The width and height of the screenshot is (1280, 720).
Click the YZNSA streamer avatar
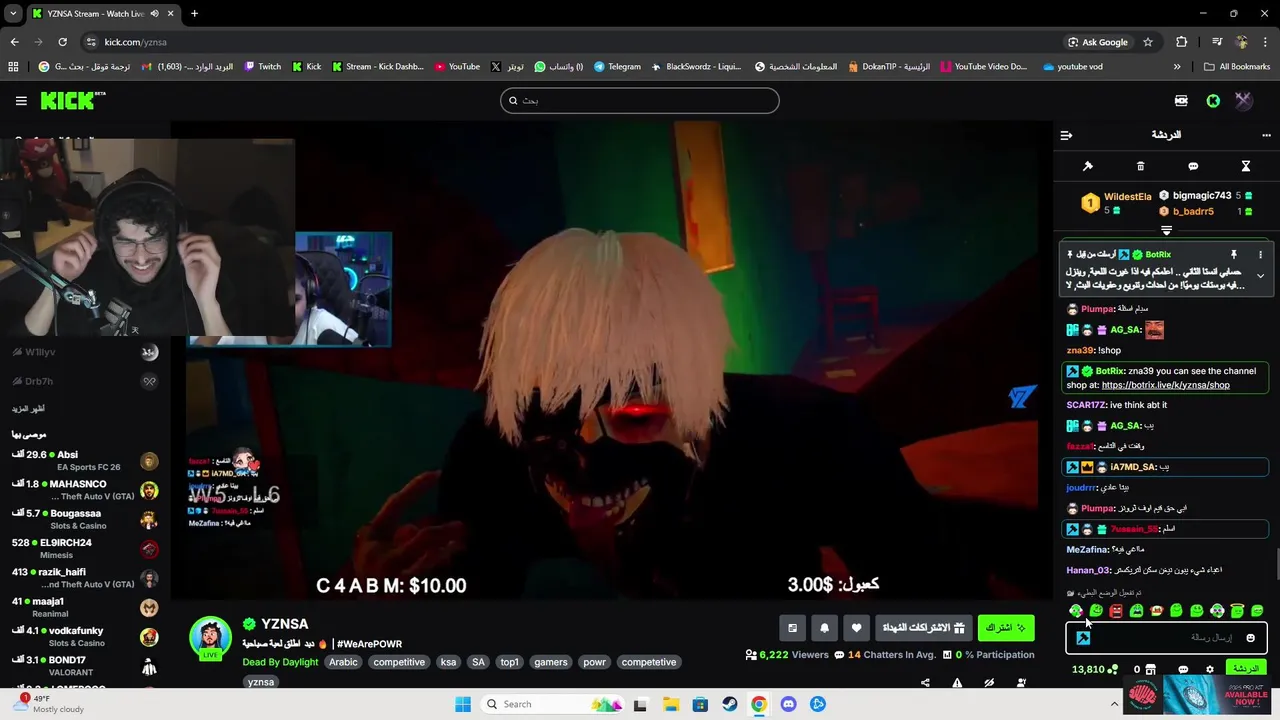210,638
